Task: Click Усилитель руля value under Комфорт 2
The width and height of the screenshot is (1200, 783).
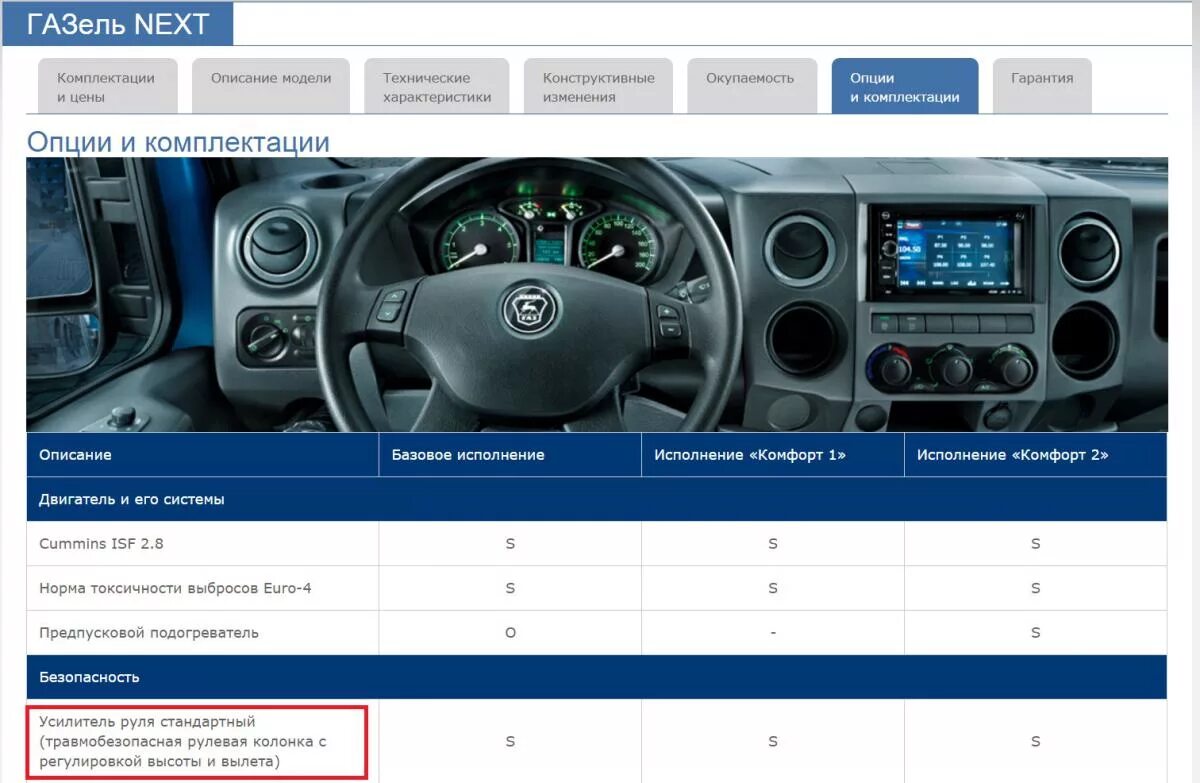Action: [x=1035, y=741]
